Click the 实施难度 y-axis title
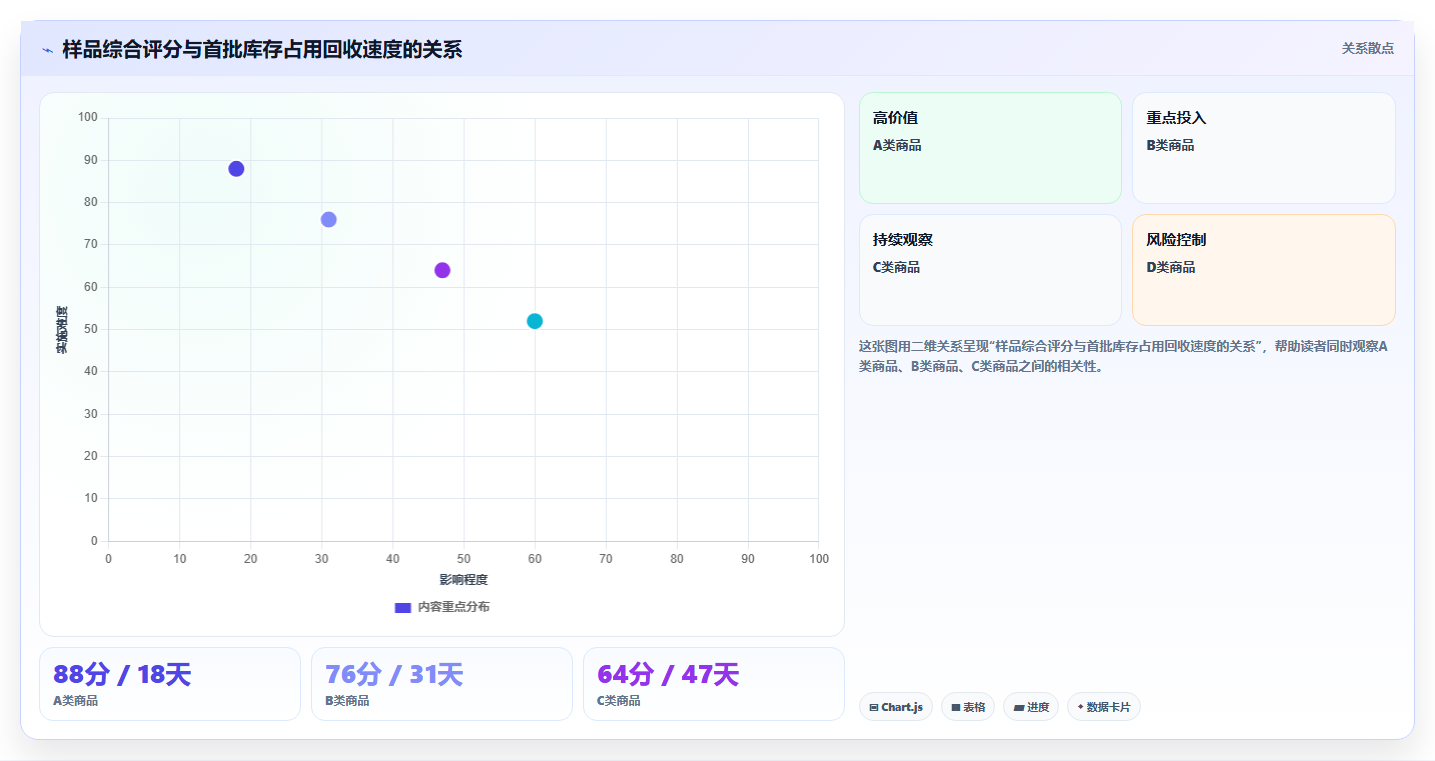The height and width of the screenshot is (761, 1435). 62,330
